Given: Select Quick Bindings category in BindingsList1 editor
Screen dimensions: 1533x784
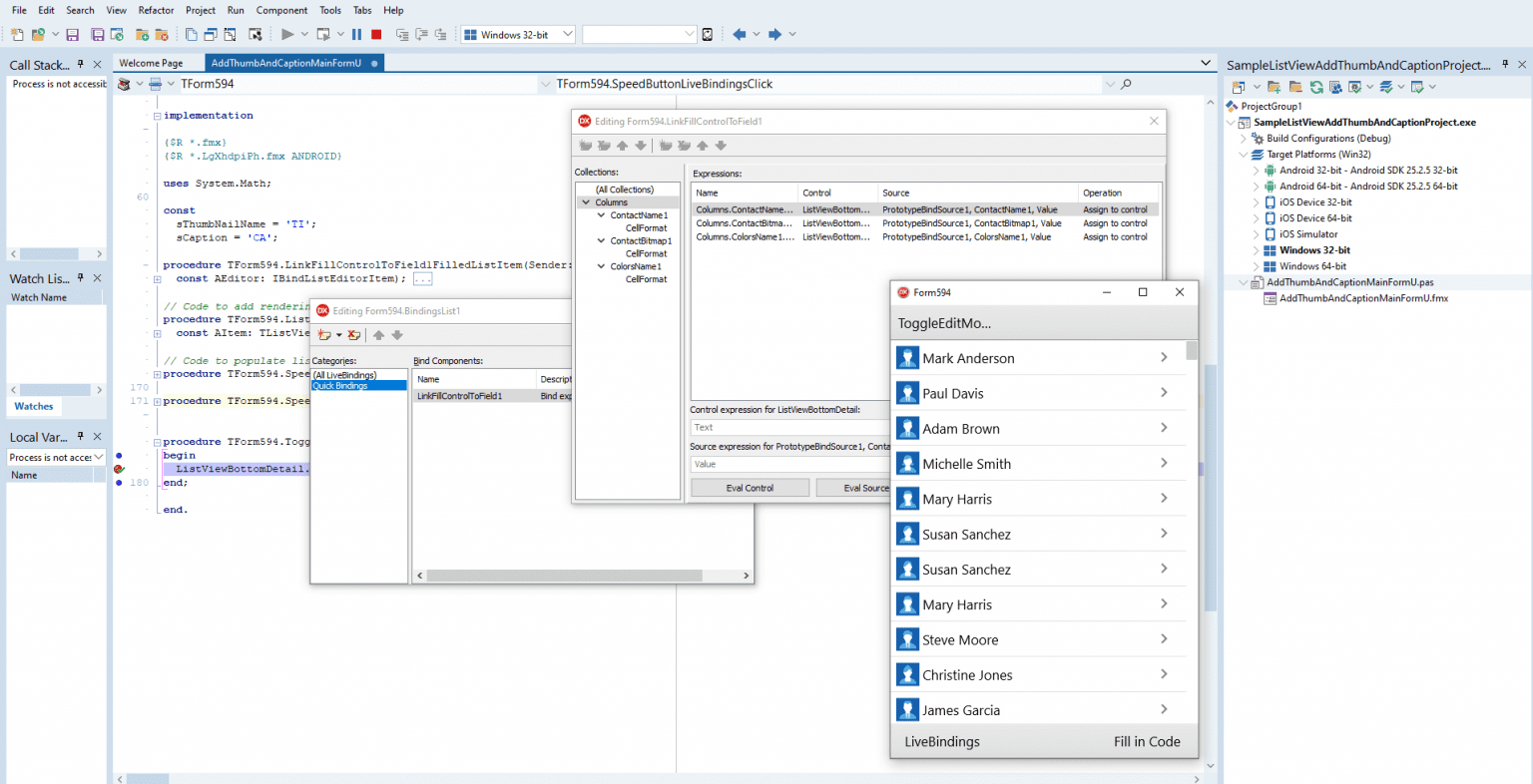Looking at the screenshot, I should [359, 385].
